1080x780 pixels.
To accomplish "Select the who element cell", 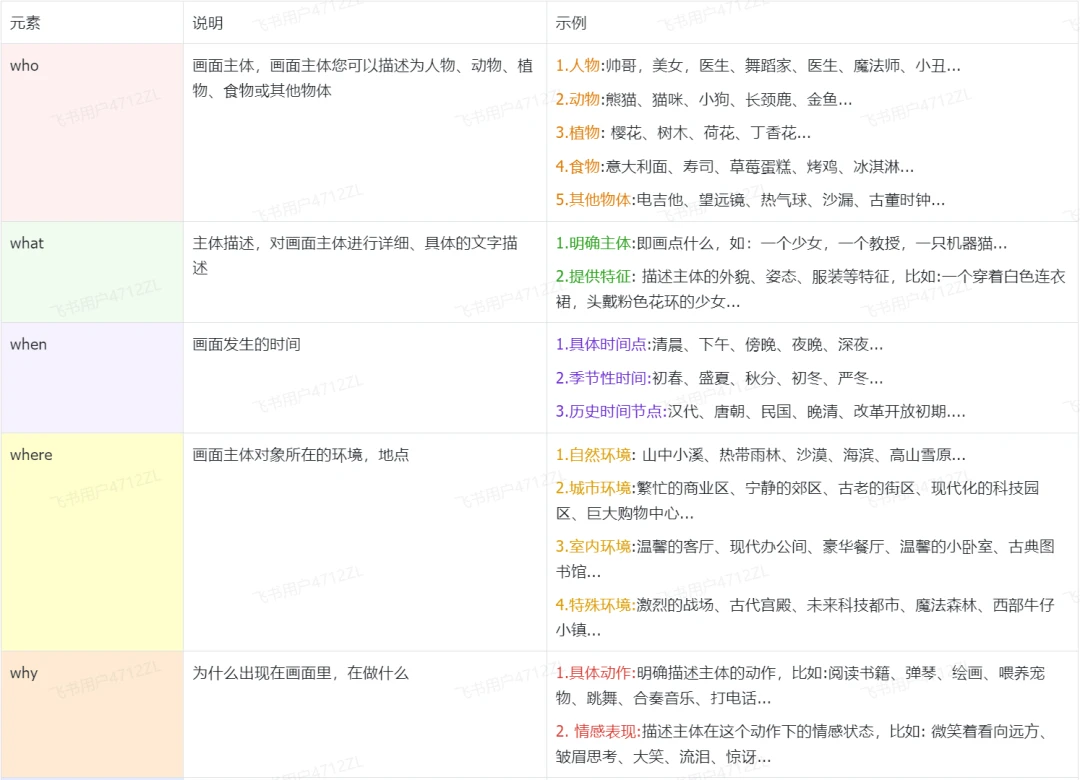I will click(92, 132).
